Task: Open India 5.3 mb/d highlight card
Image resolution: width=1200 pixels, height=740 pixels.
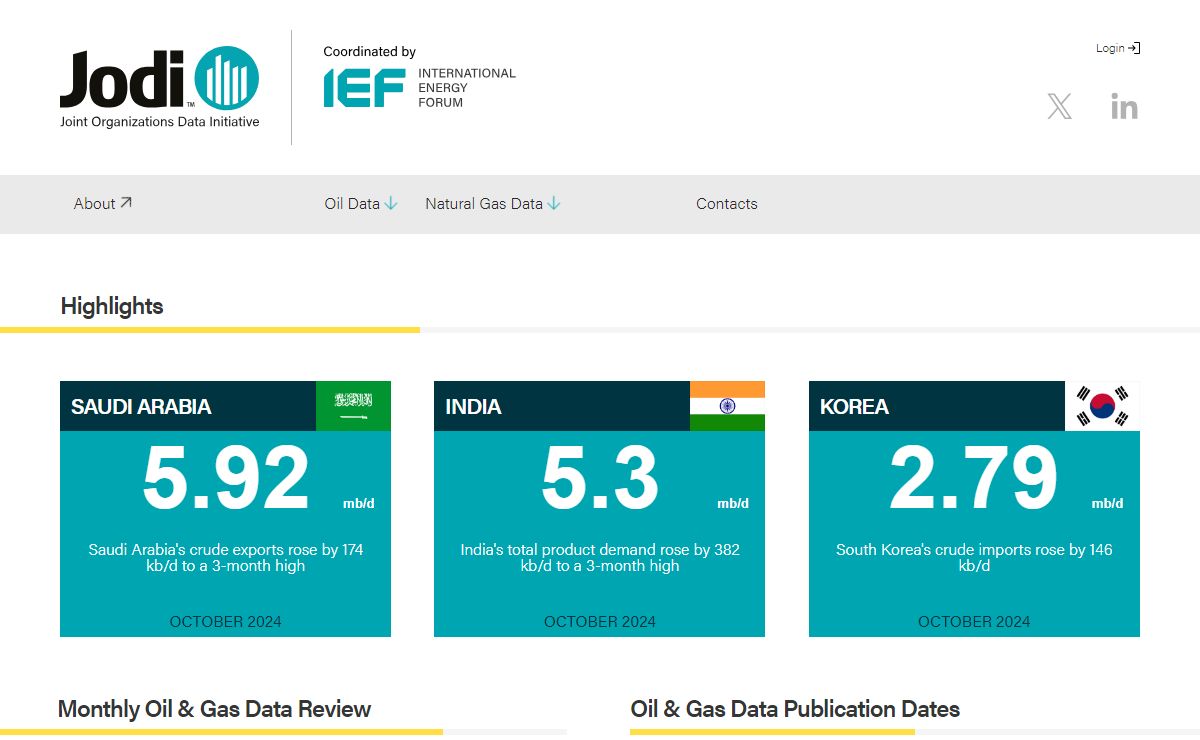Action: click(599, 480)
